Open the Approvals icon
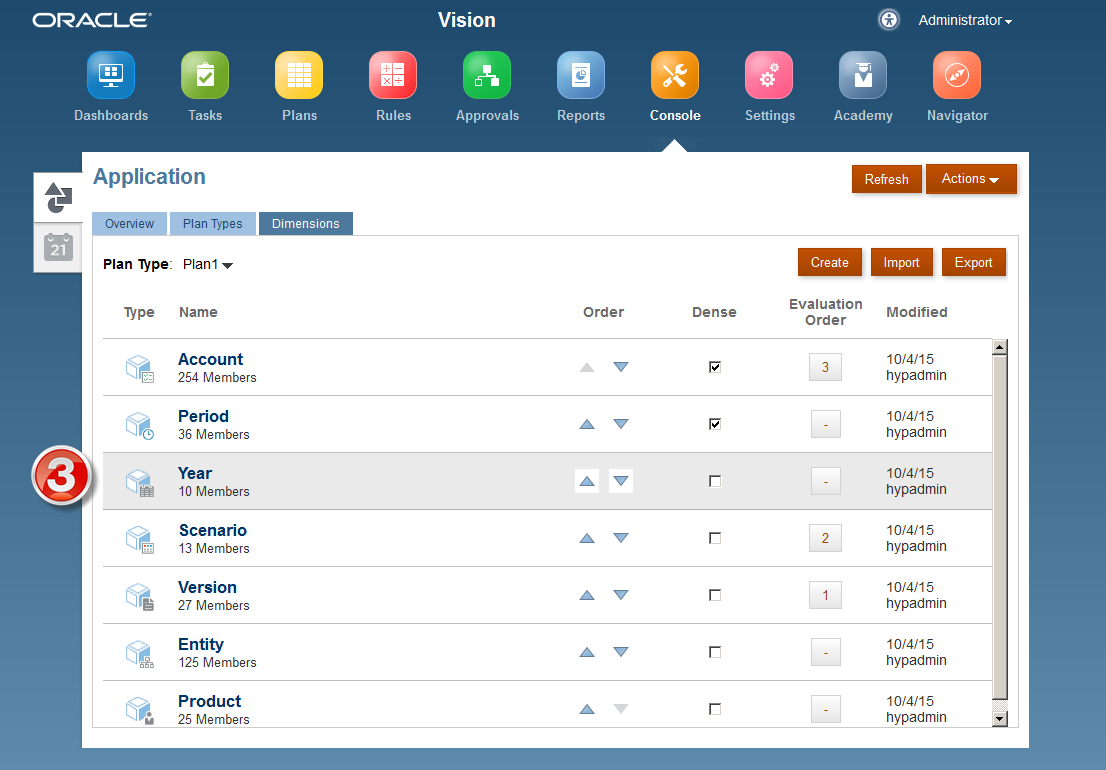The width and height of the screenshot is (1106, 770). coord(487,75)
